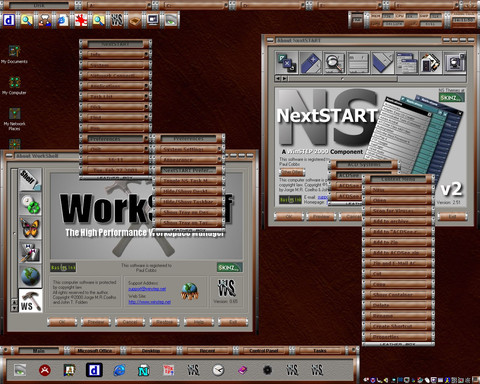Click the Netscape N icon in shelf
This screenshot has height=384, width=480.
coord(144,370)
